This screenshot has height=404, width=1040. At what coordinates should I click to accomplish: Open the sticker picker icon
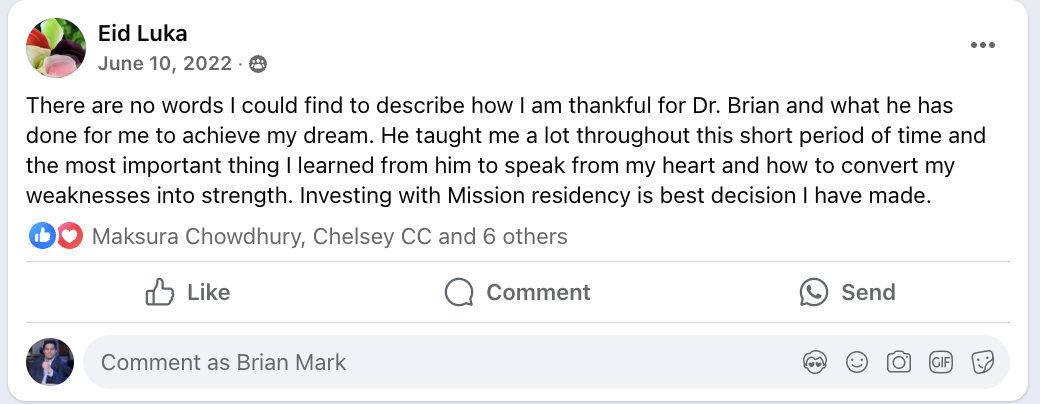[982, 362]
